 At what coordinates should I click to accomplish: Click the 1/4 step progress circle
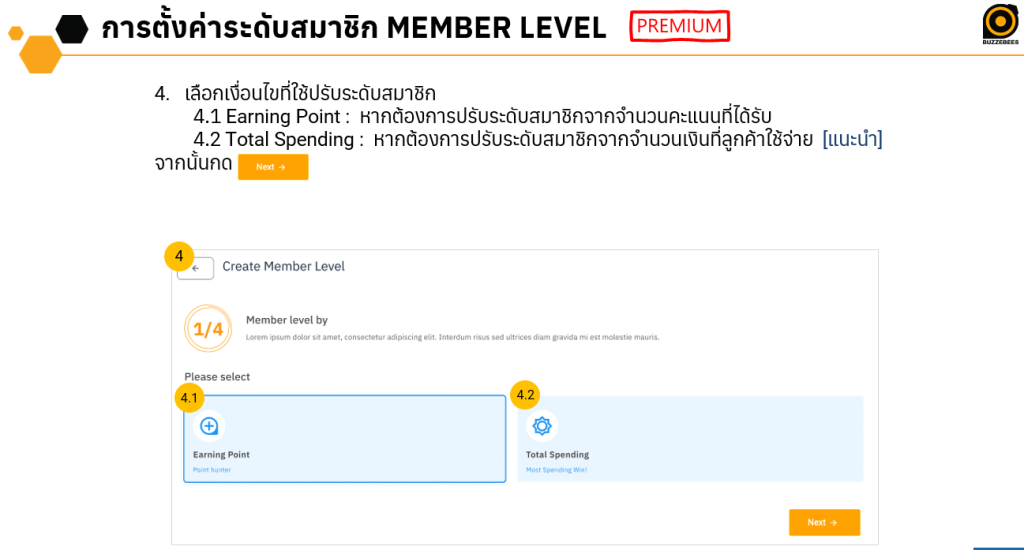click(208, 329)
